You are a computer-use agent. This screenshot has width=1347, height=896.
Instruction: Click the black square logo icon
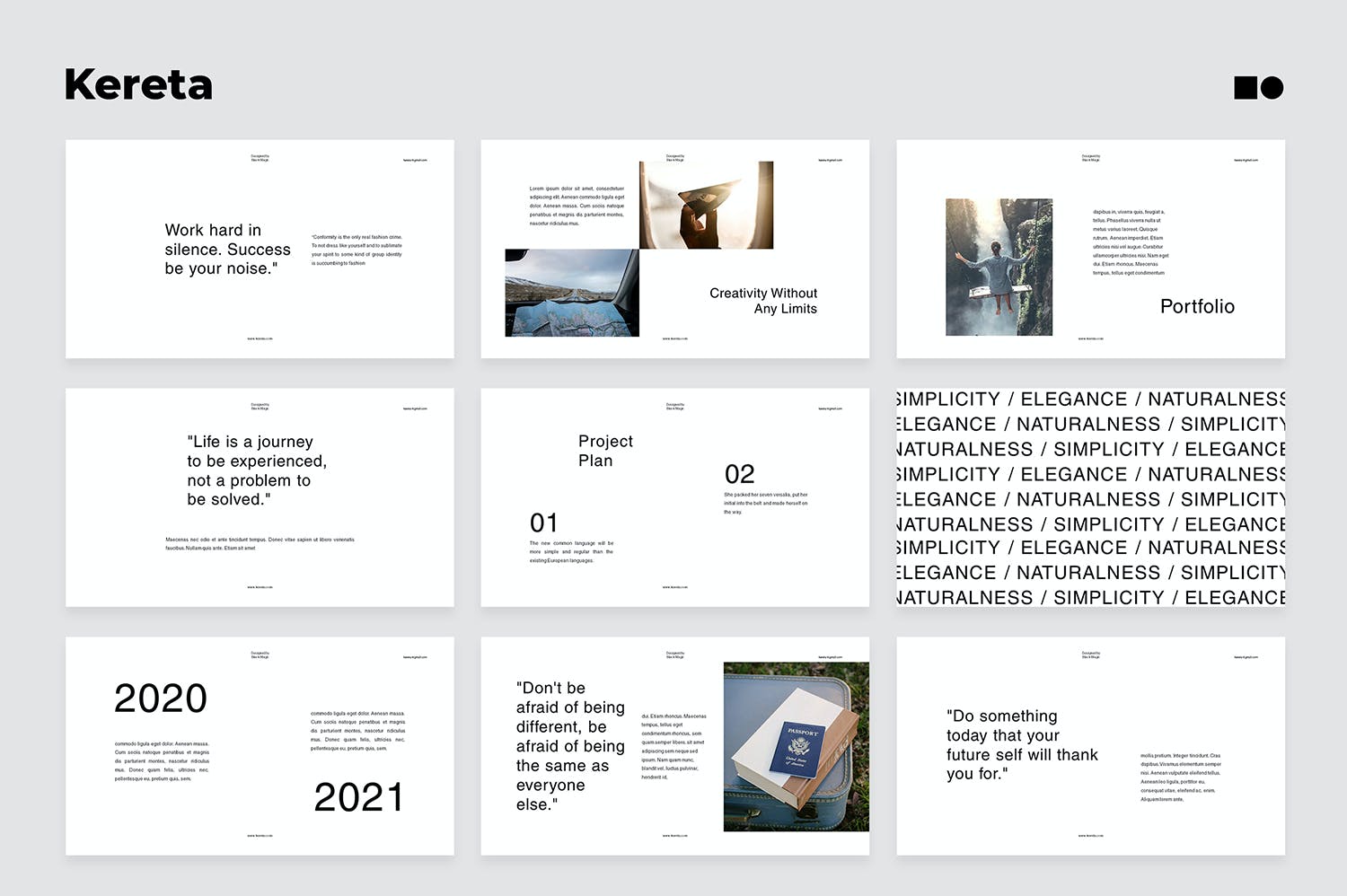pos(1246,87)
